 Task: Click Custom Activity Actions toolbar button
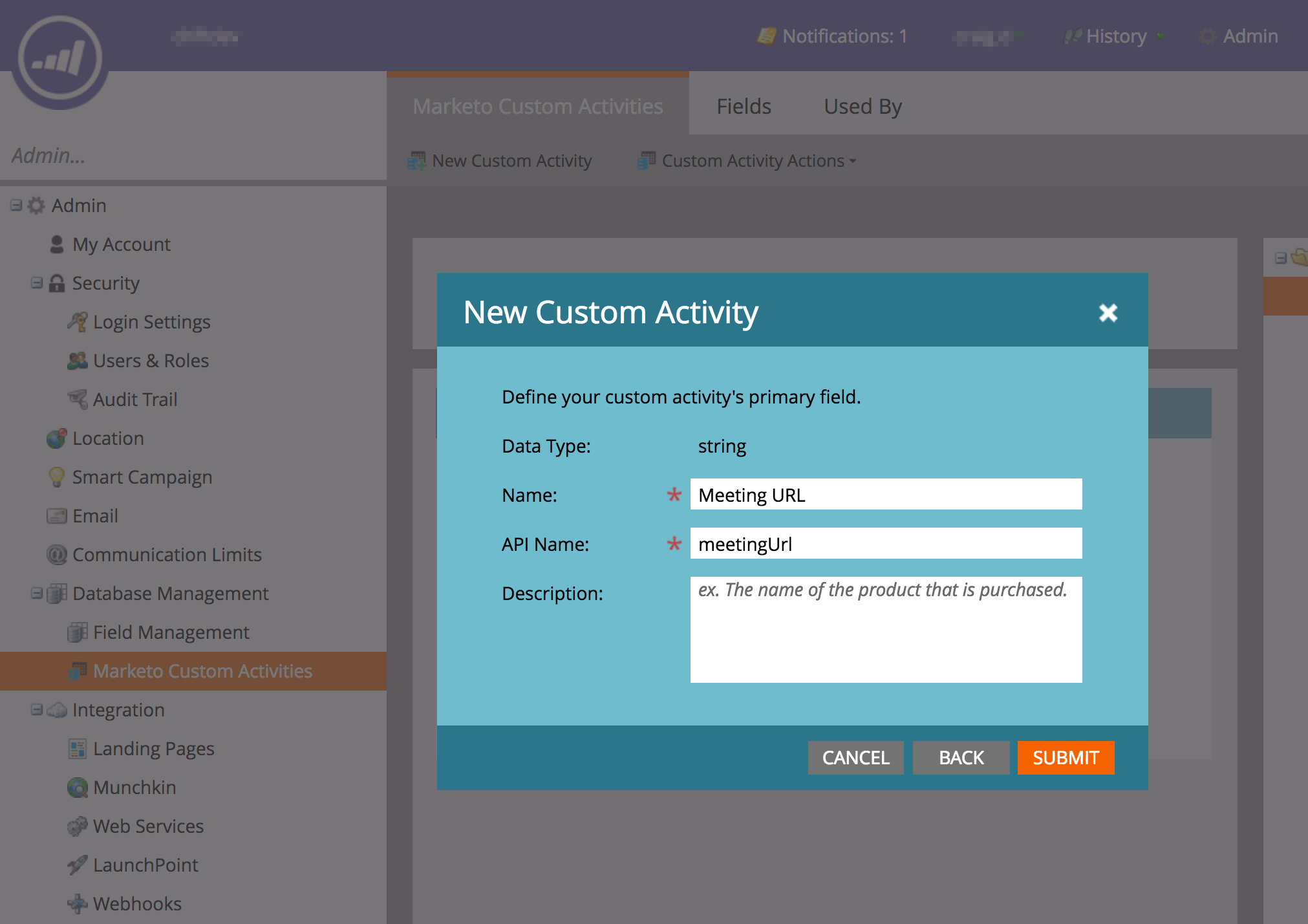pyautogui.click(x=747, y=160)
